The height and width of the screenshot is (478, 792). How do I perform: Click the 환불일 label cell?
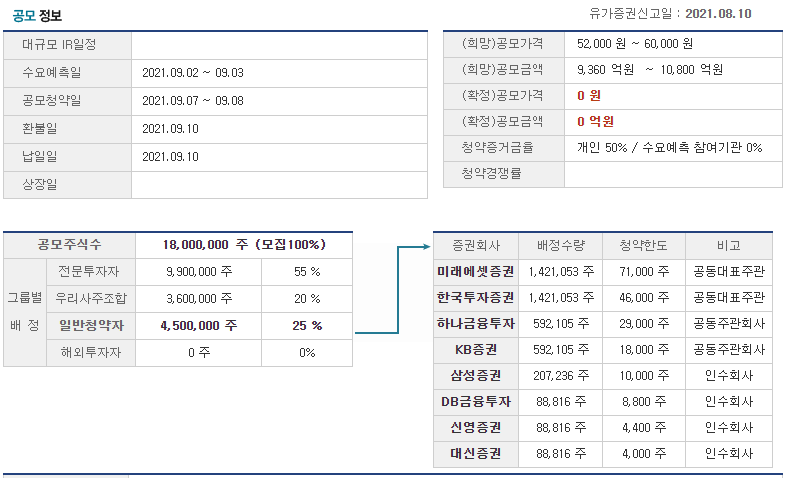67,129
